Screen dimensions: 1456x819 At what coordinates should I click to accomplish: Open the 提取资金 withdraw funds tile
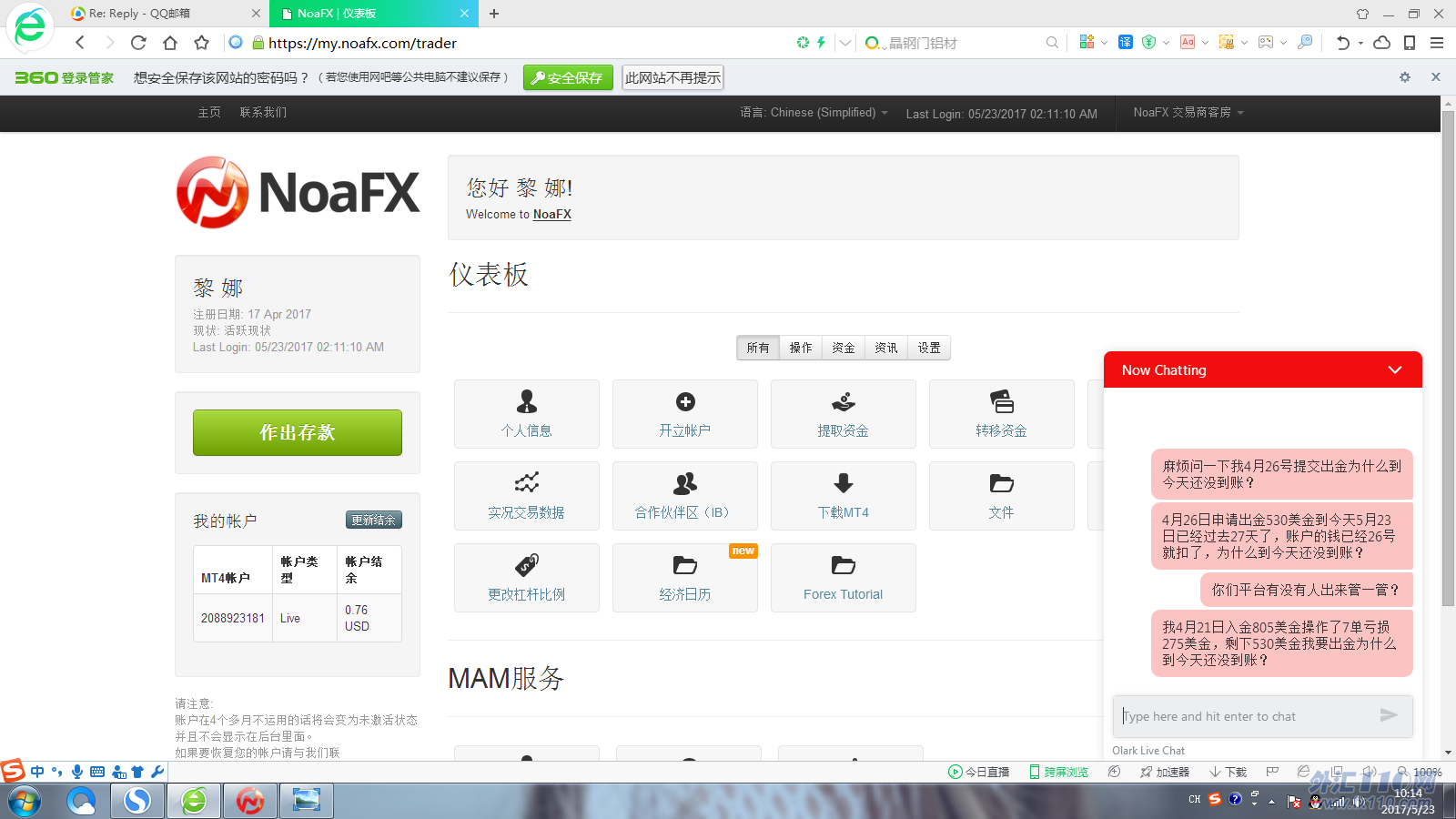coord(844,414)
